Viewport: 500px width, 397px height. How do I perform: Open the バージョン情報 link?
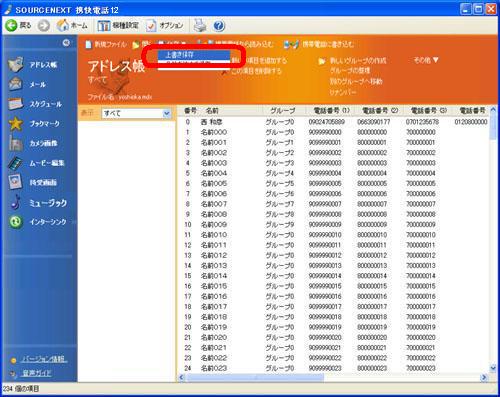coord(44,359)
